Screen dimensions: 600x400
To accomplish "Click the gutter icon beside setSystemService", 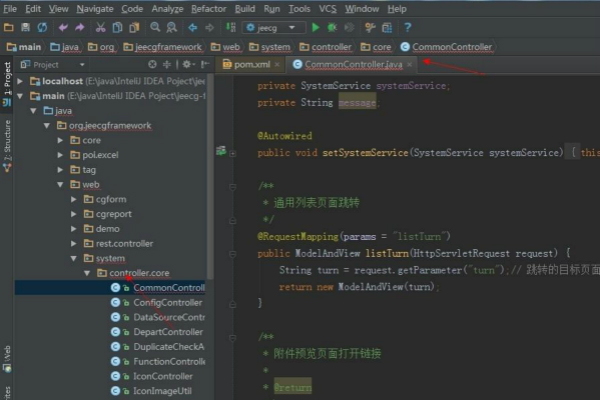I will [222, 152].
